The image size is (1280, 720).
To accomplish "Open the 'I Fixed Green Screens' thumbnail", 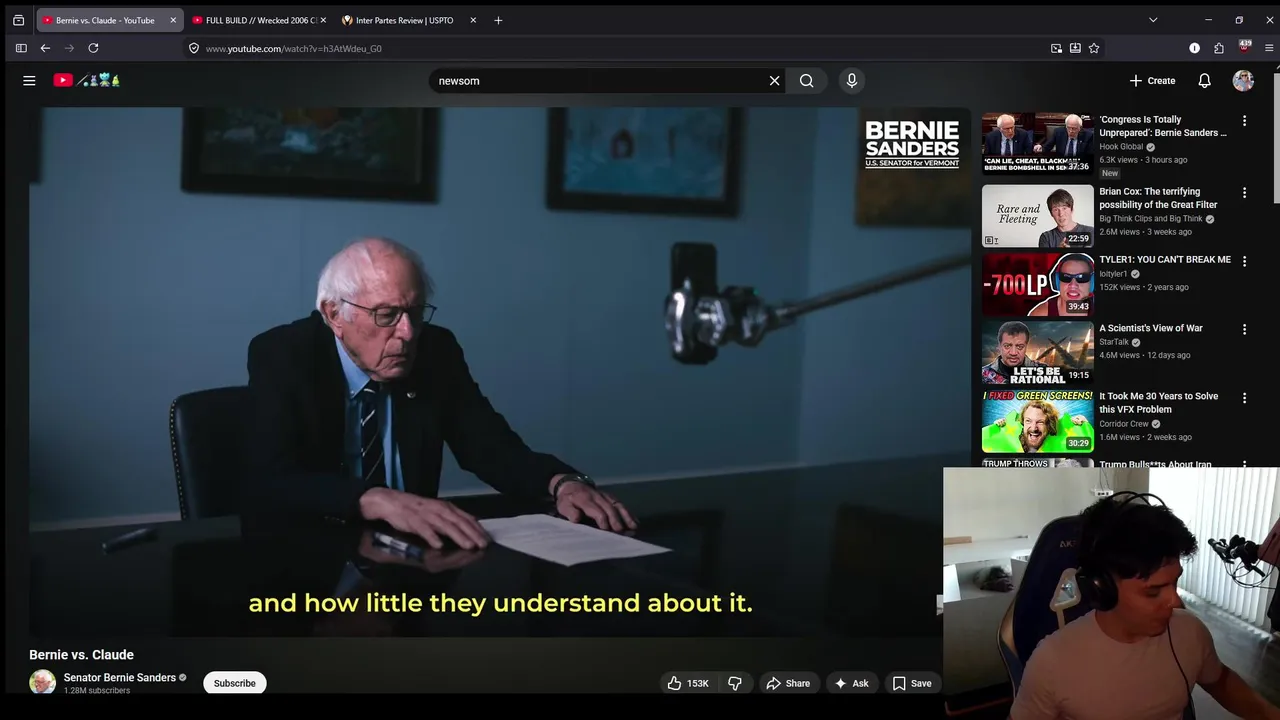I will click(1038, 421).
